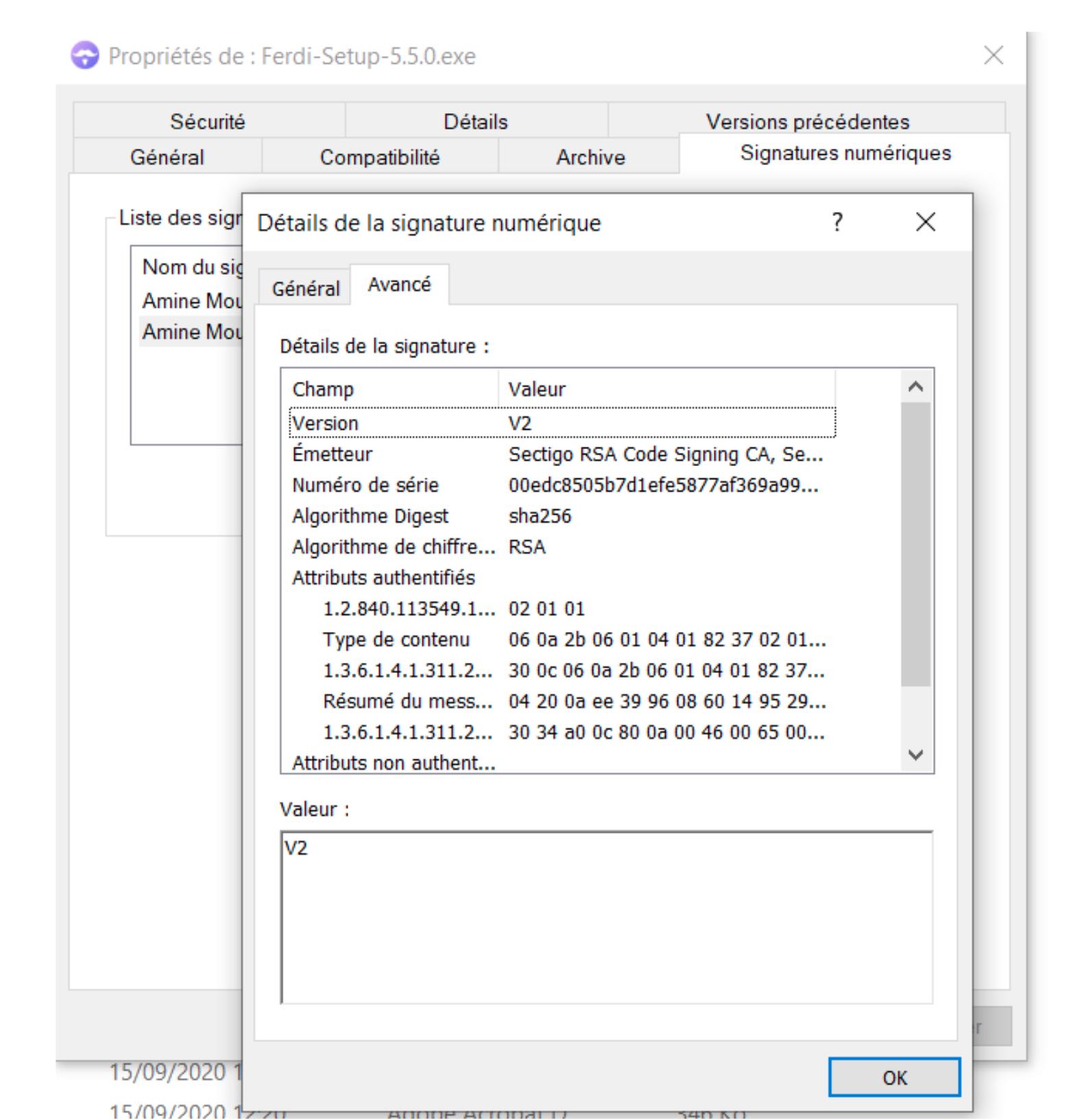Viewport: 1082px width, 1120px height.
Task: Select the Algorithme Digest row
Action: 562,516
